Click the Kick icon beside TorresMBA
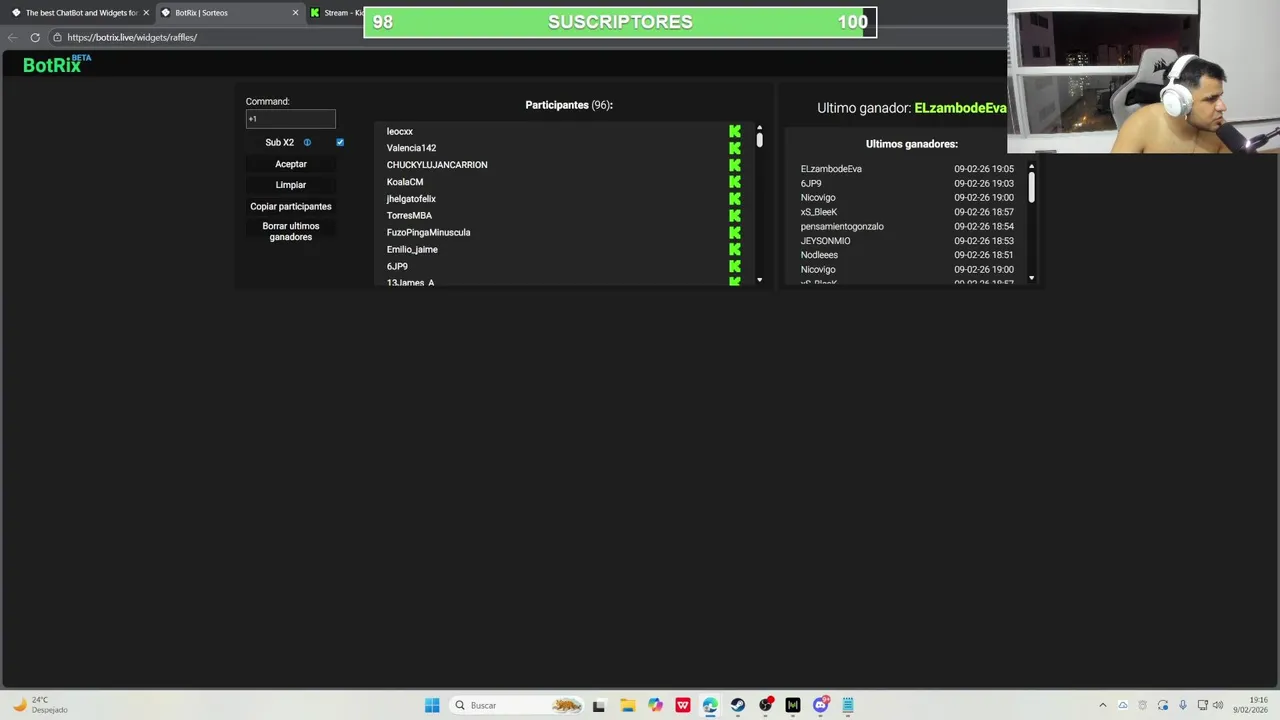 (735, 216)
